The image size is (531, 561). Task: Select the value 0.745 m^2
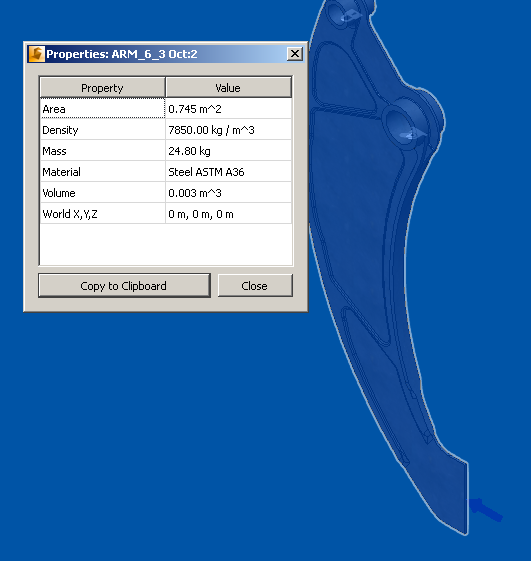pyautogui.click(x=228, y=108)
